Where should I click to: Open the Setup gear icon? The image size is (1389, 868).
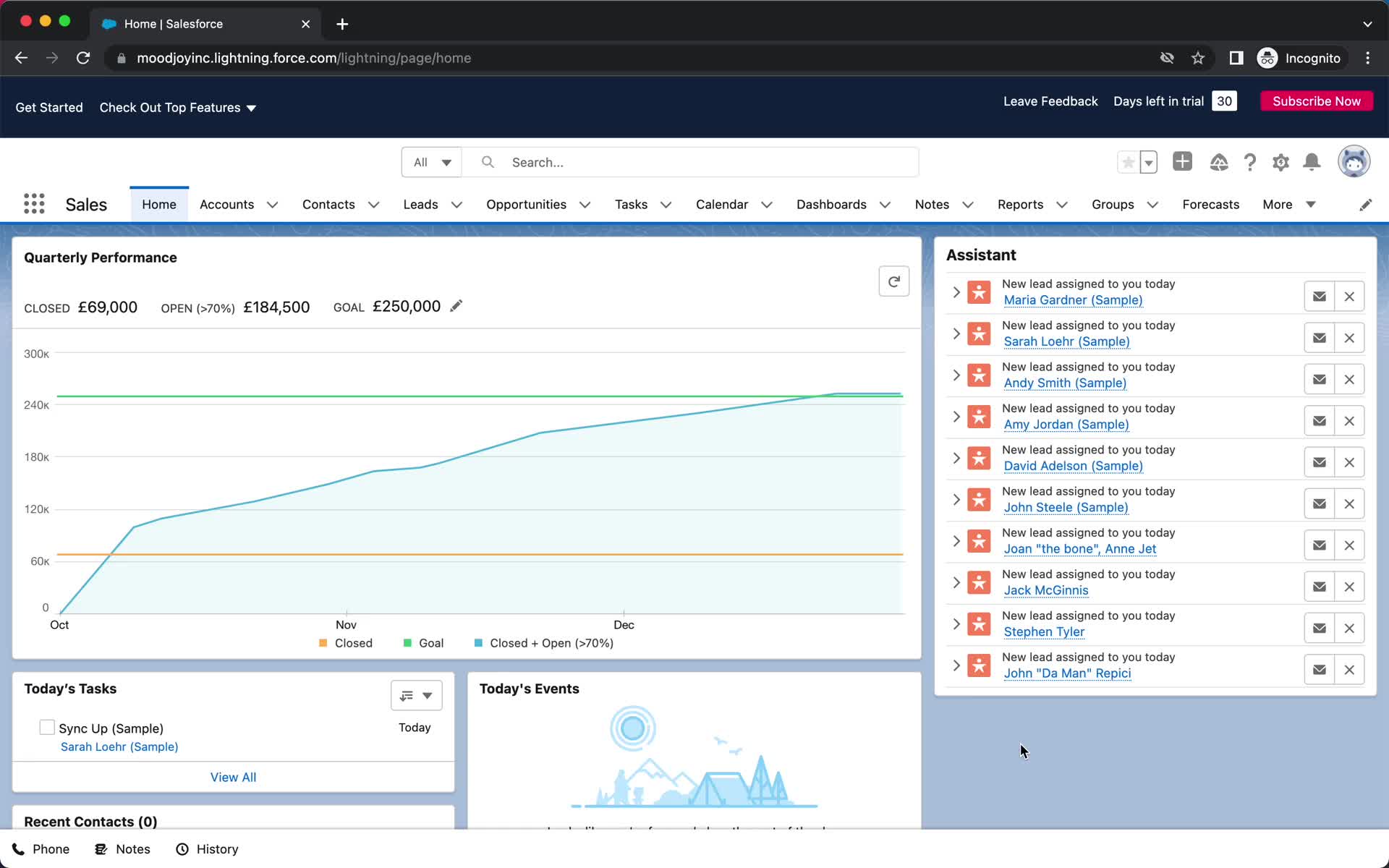click(1280, 162)
